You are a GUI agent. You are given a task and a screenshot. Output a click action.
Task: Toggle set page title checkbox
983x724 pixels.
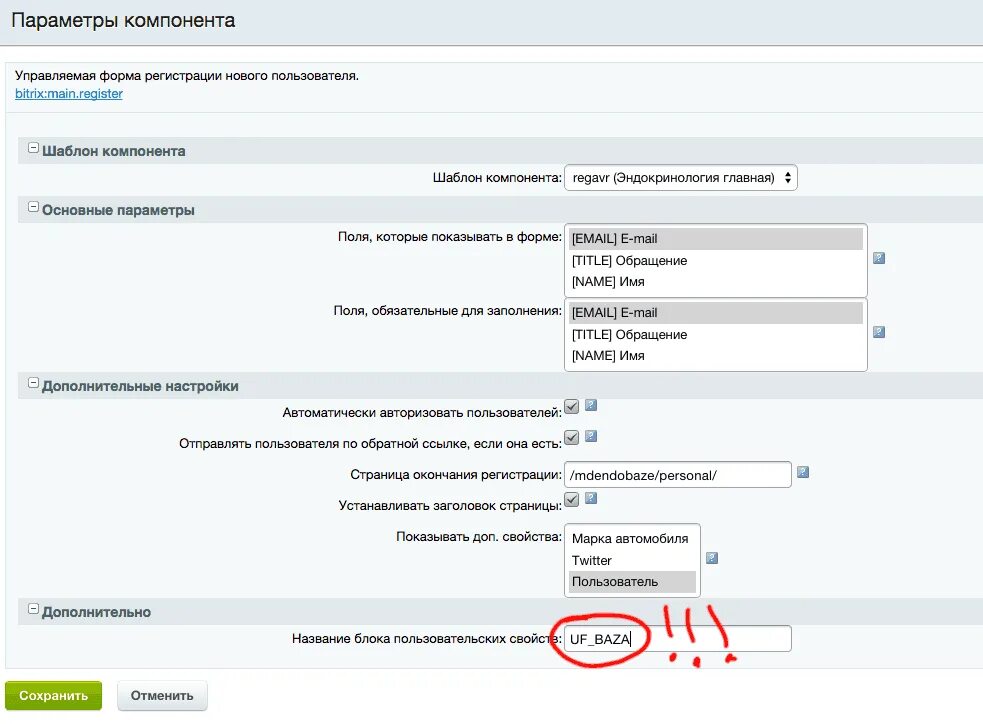[x=571, y=500]
